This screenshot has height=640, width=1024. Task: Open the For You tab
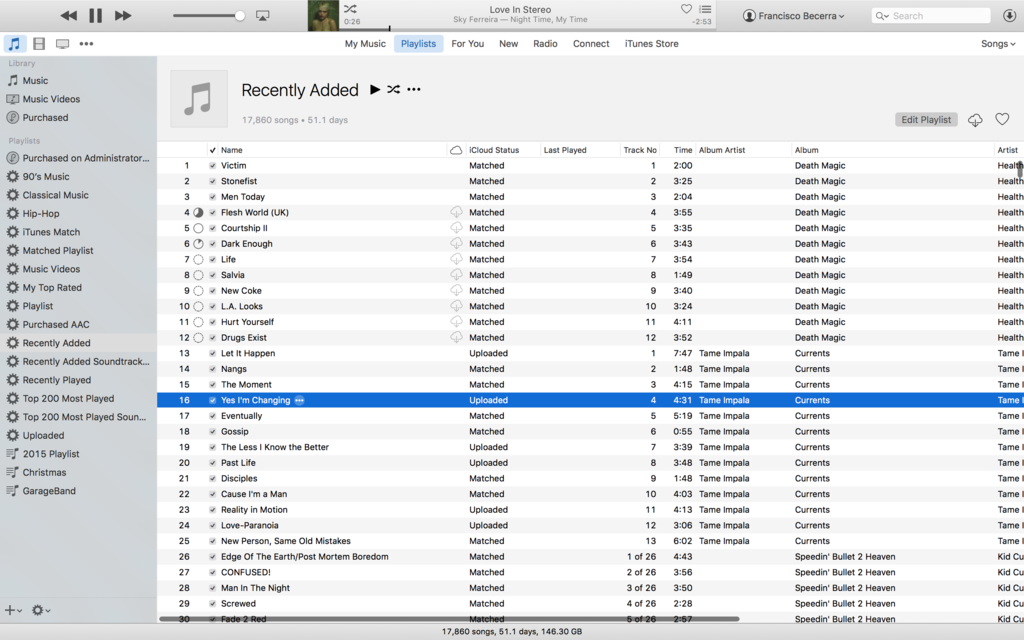tap(468, 44)
